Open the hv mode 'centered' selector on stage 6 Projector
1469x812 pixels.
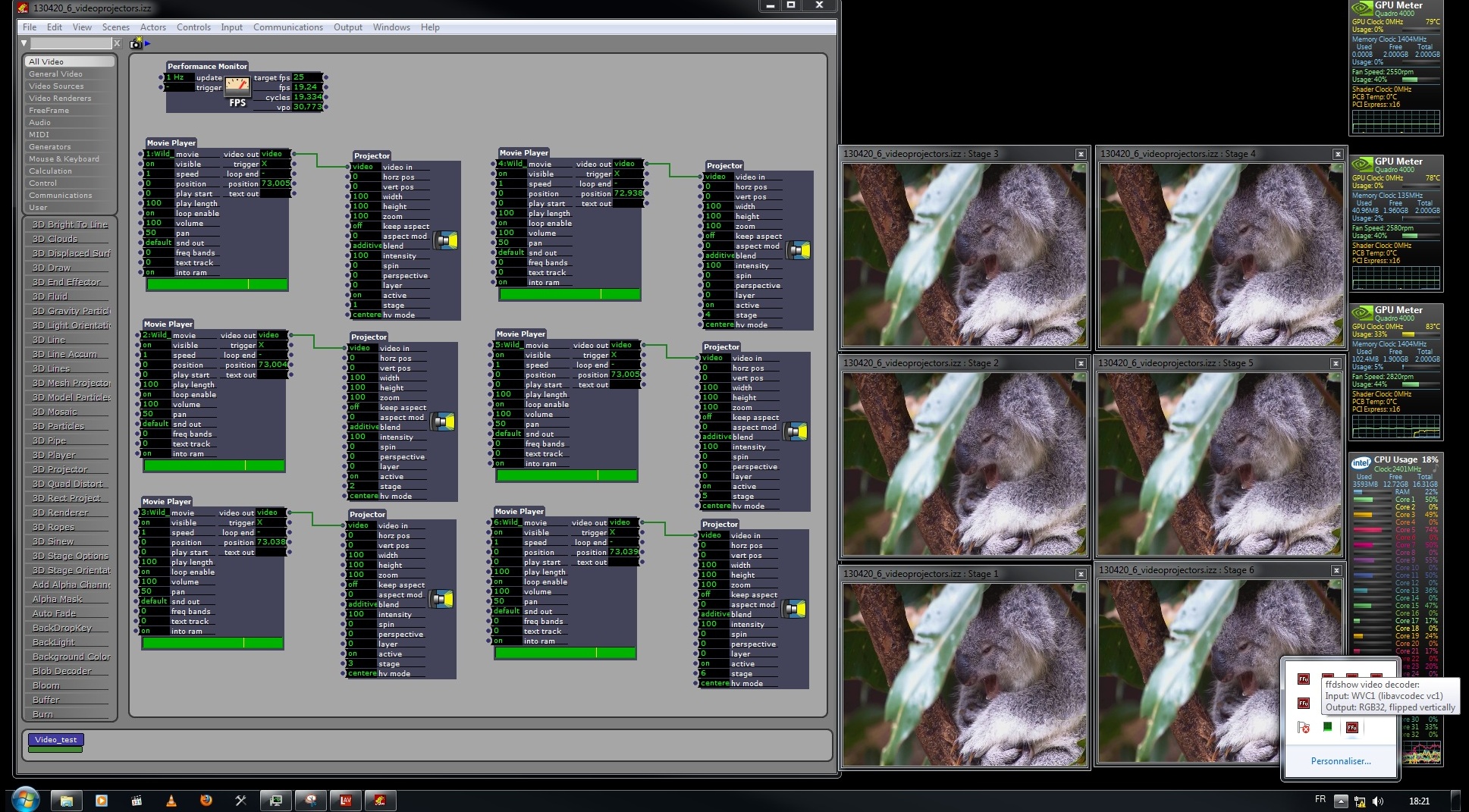click(714, 683)
